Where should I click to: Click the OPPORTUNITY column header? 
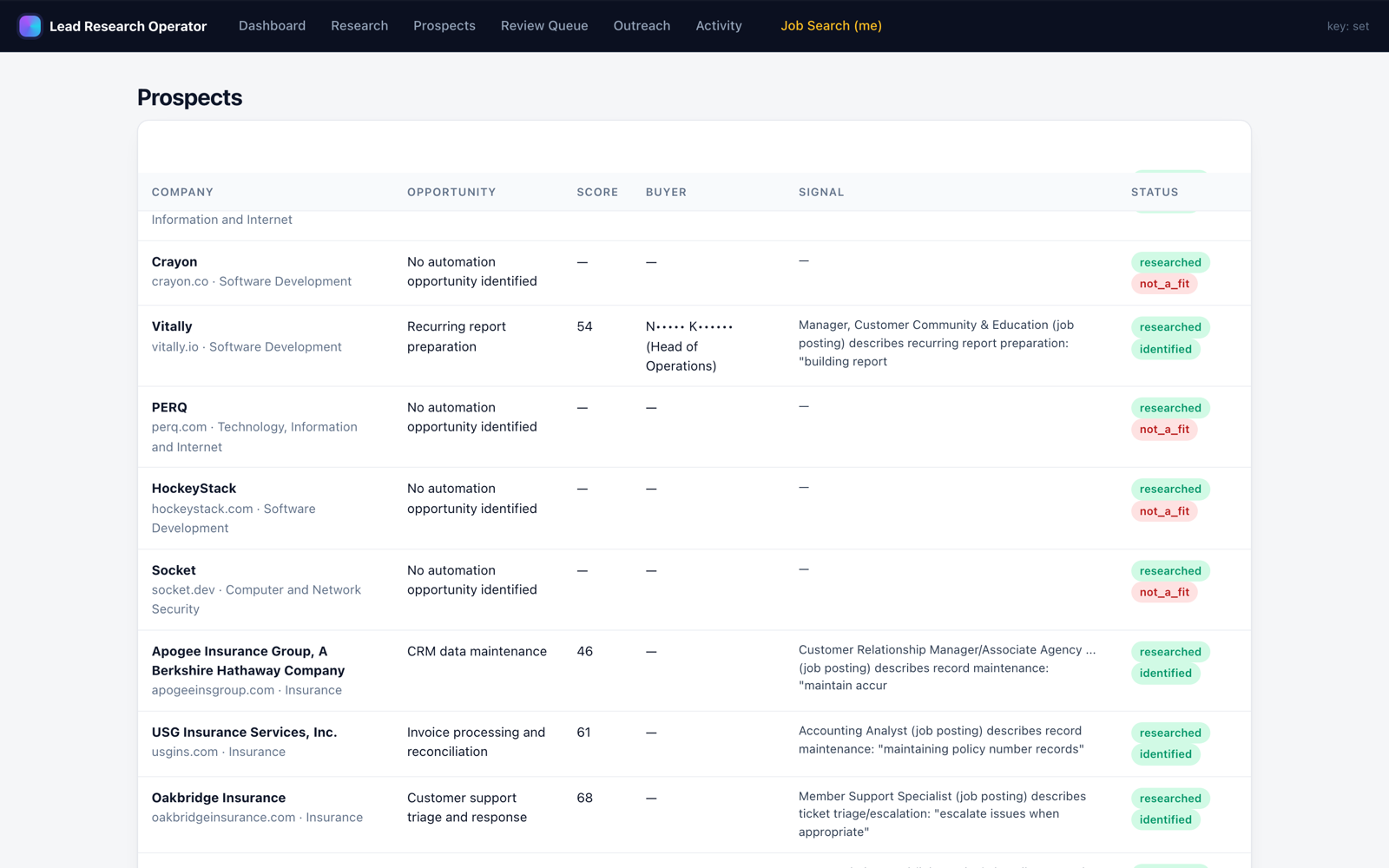point(451,192)
